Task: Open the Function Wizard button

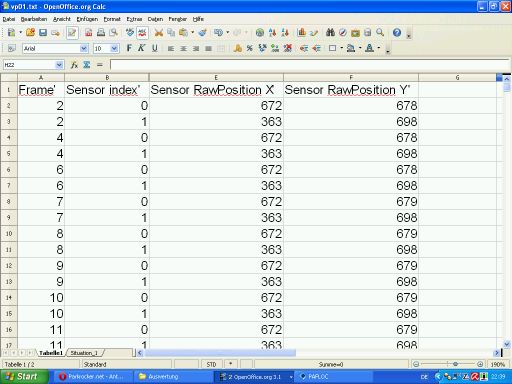Action: 74,65
